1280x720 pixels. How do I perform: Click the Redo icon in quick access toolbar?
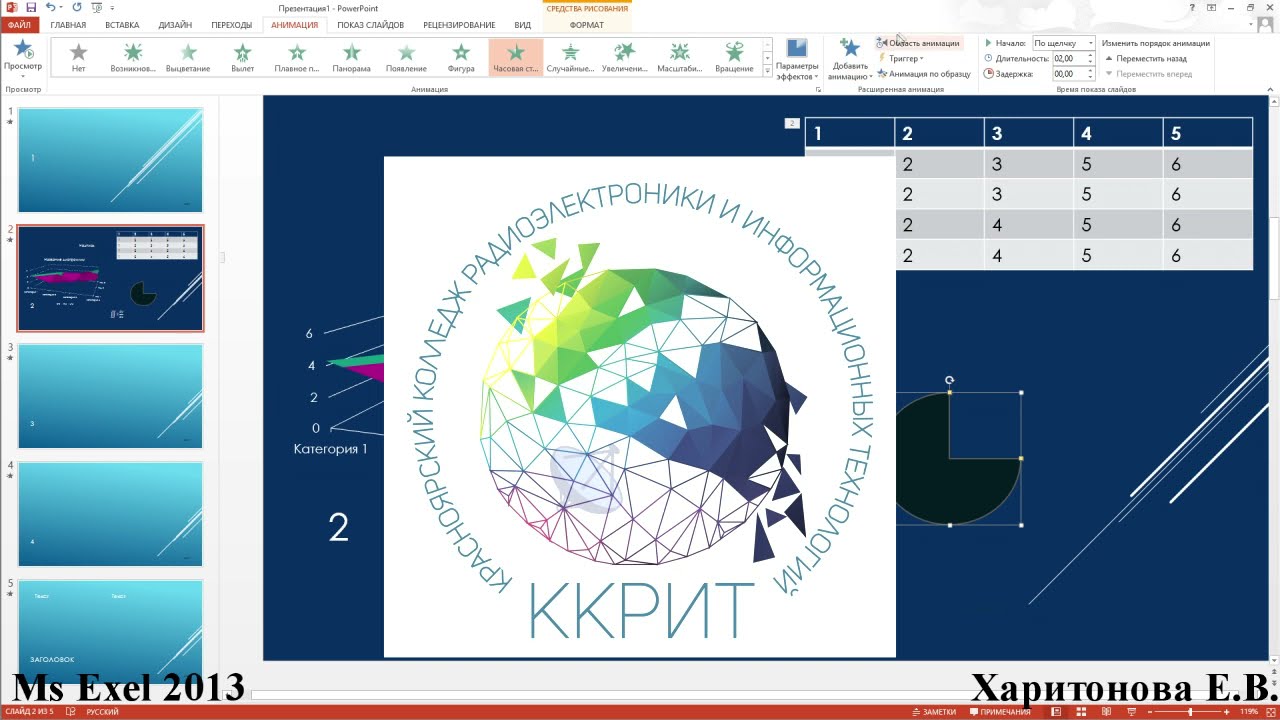pos(77,7)
